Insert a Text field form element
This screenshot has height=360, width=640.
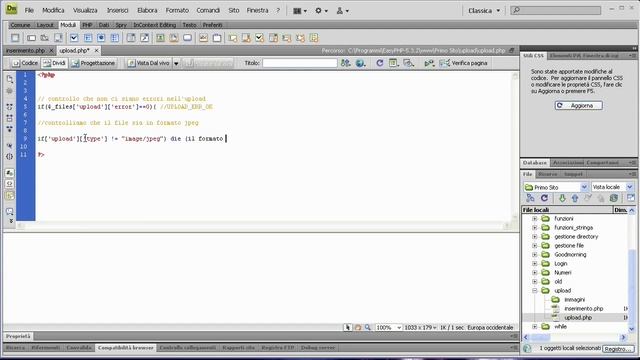[31, 38]
